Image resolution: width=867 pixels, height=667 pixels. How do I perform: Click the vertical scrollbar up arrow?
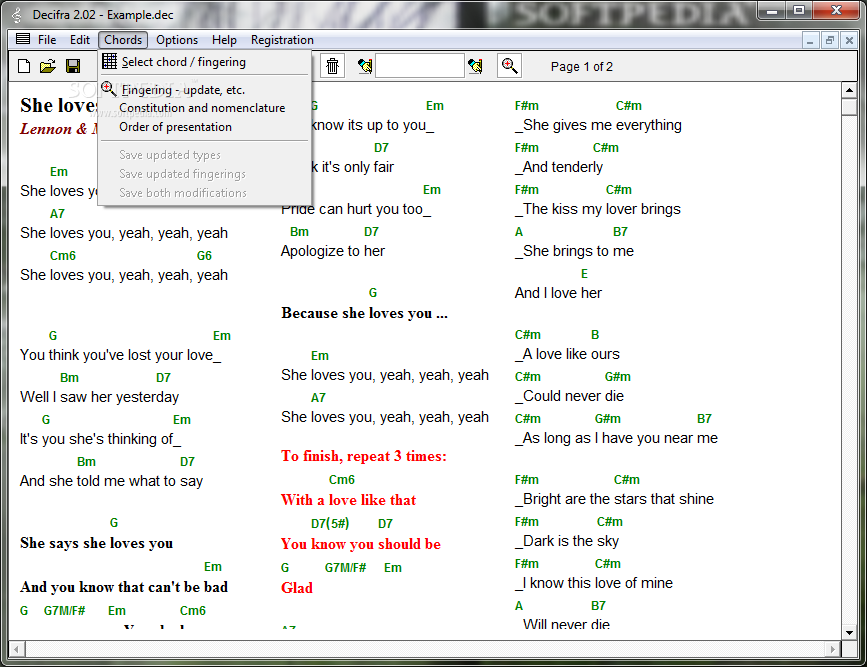point(849,90)
